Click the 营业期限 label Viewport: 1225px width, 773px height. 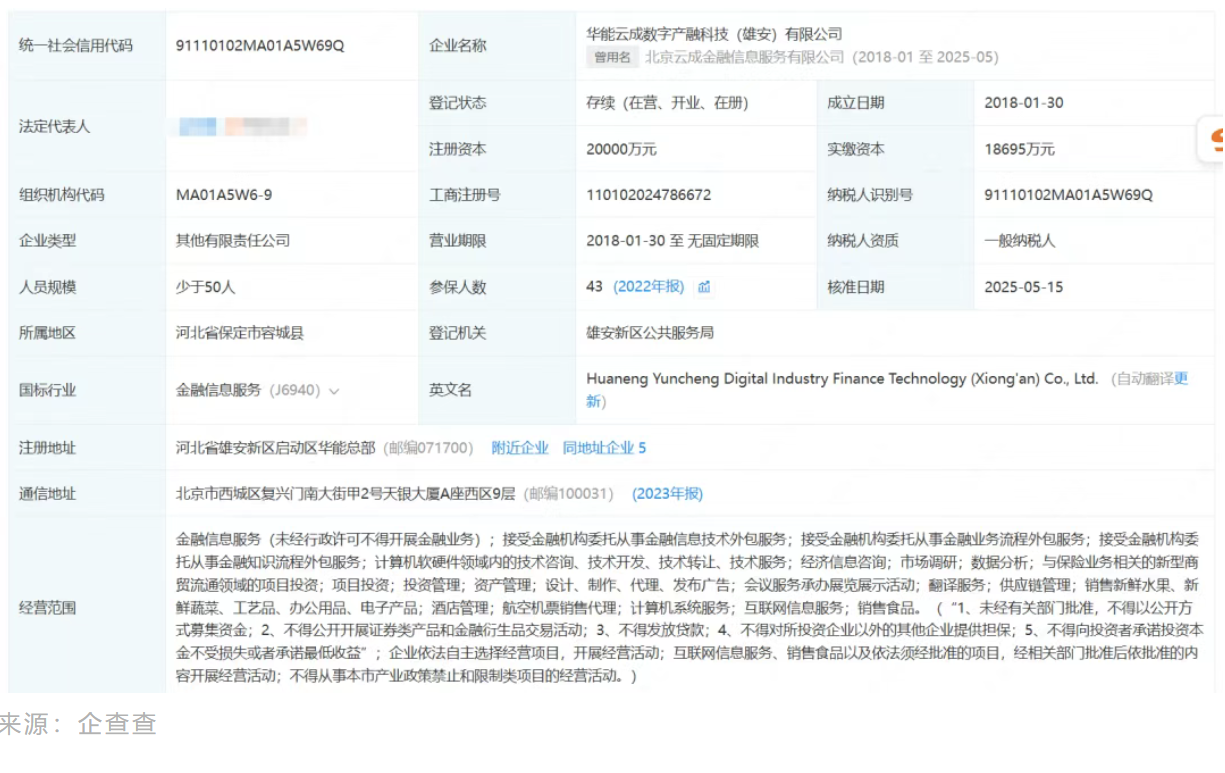(x=458, y=241)
